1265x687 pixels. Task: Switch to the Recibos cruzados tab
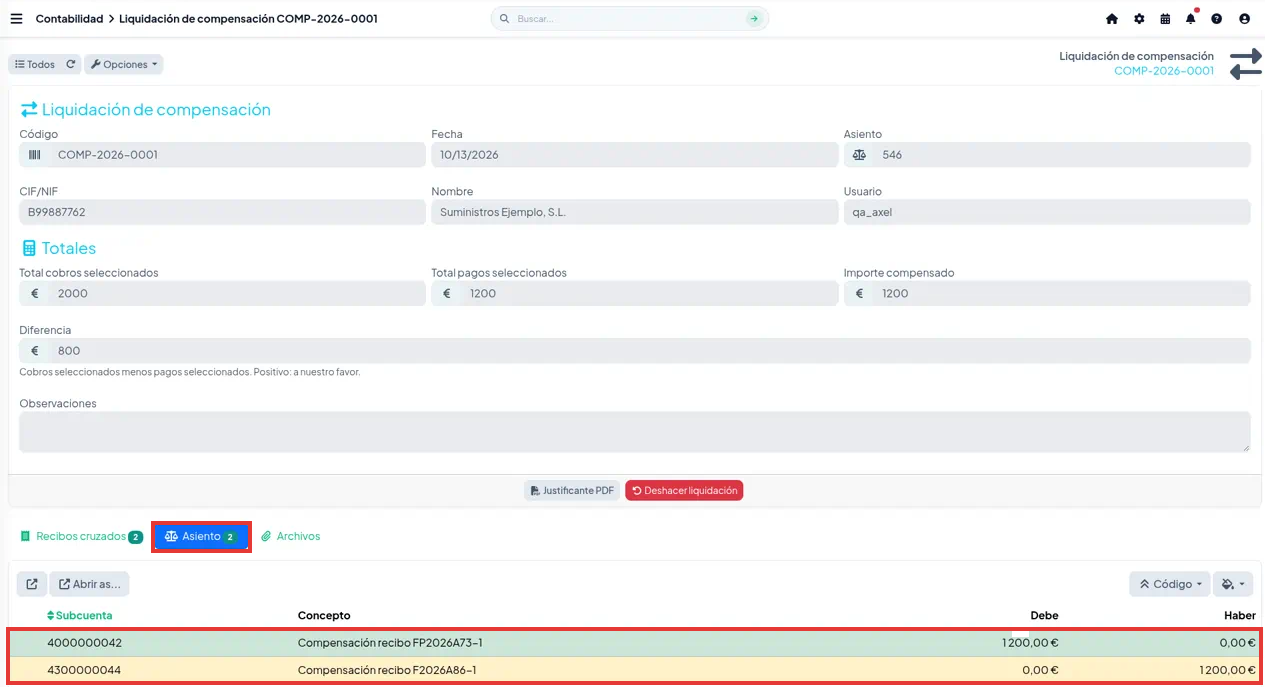[81, 537]
